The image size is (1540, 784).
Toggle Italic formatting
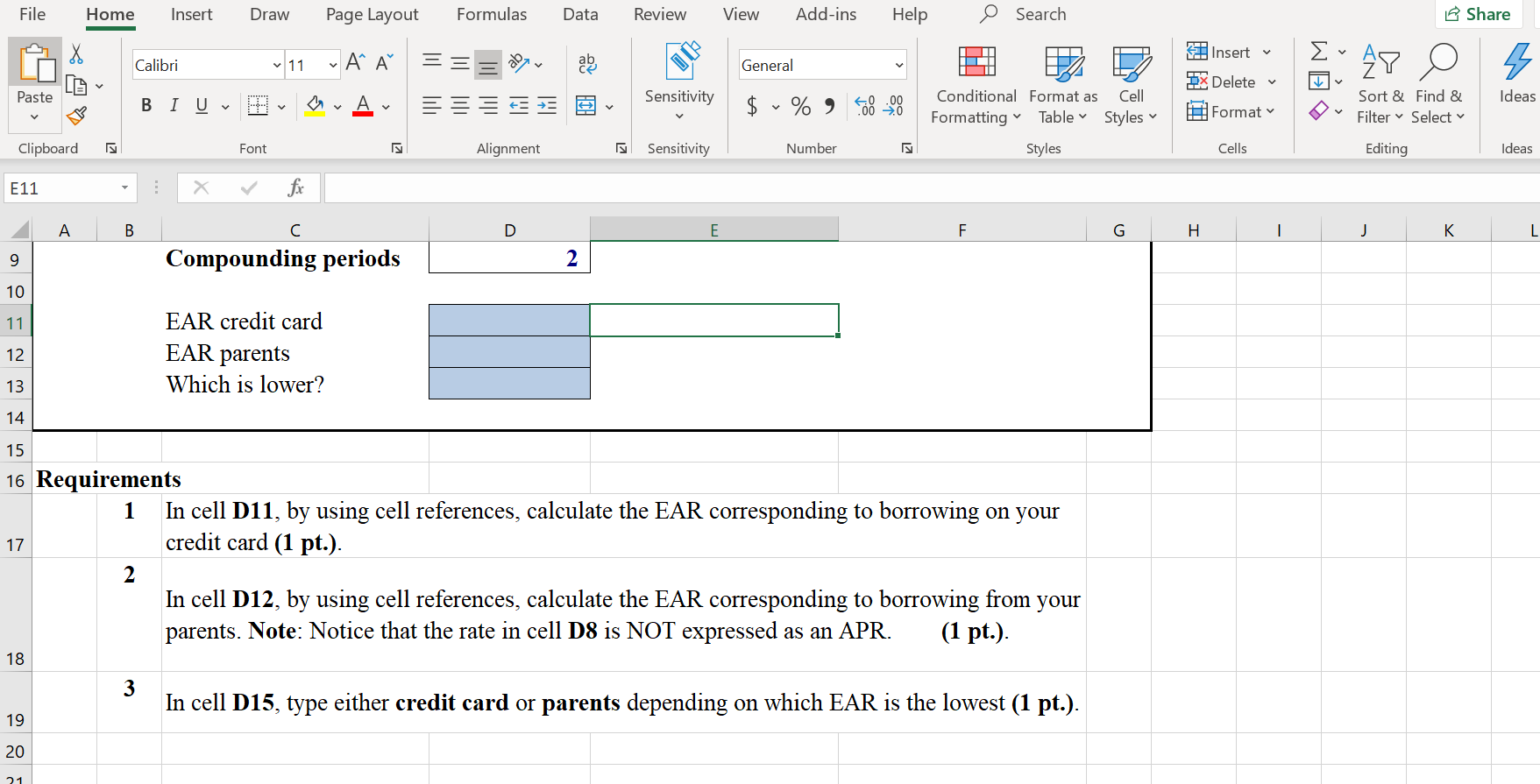[x=174, y=106]
